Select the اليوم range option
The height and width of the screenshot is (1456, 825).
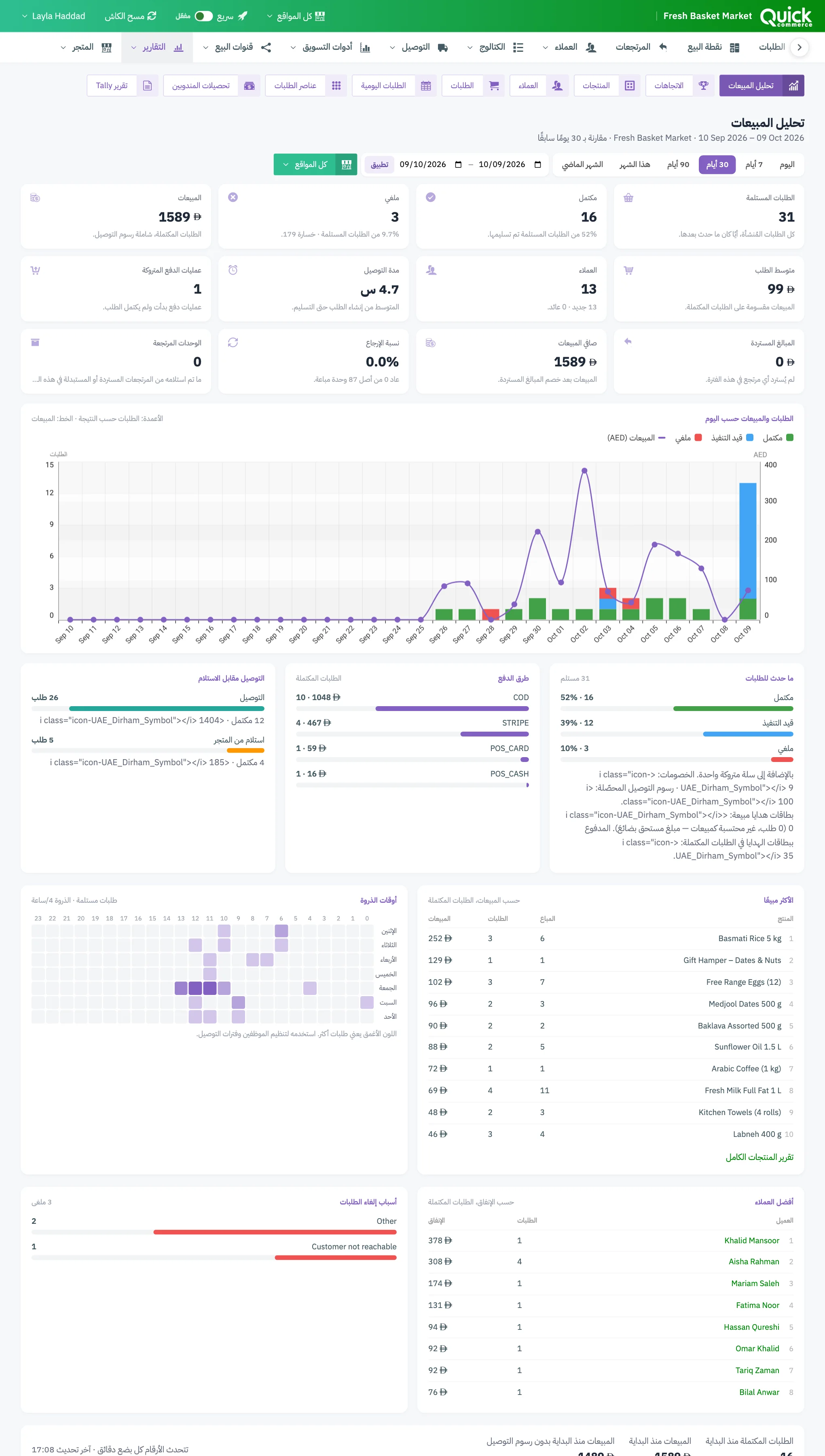787,164
